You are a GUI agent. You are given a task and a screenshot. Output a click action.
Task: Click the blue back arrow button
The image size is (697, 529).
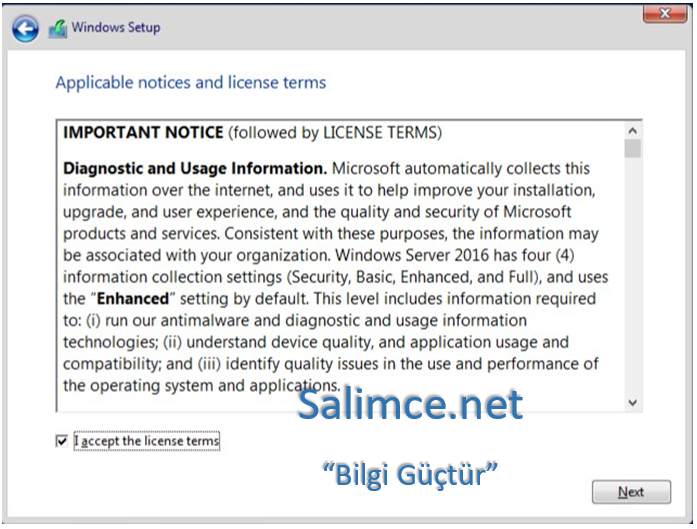(x=25, y=29)
